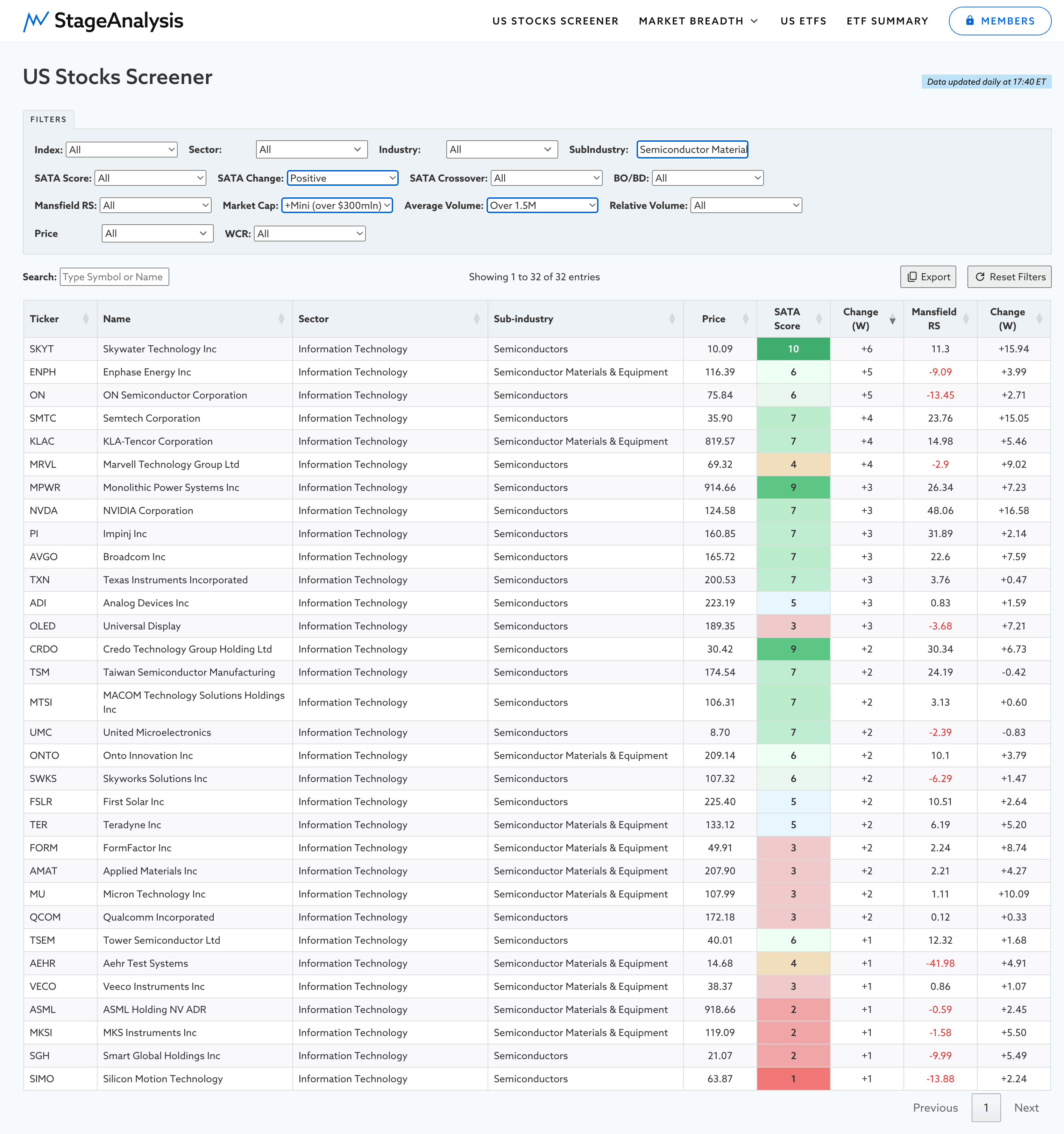Click the symbol search input field
This screenshot has height=1134, width=1064.
114,277
